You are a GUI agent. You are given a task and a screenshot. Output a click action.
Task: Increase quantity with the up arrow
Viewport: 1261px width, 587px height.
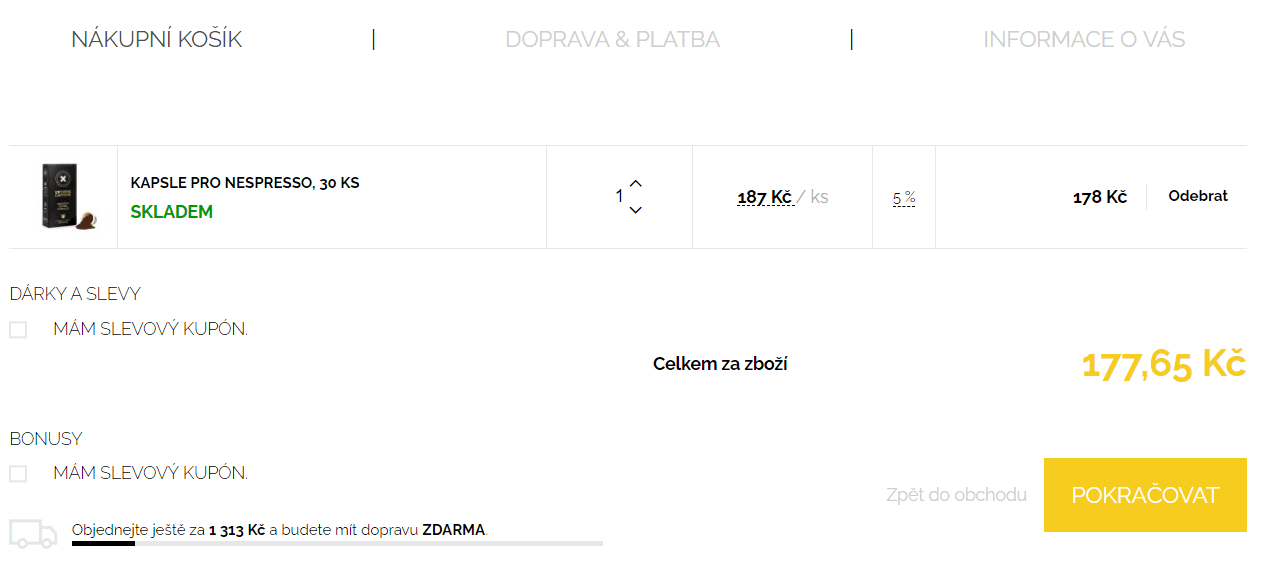pyautogui.click(x=635, y=183)
